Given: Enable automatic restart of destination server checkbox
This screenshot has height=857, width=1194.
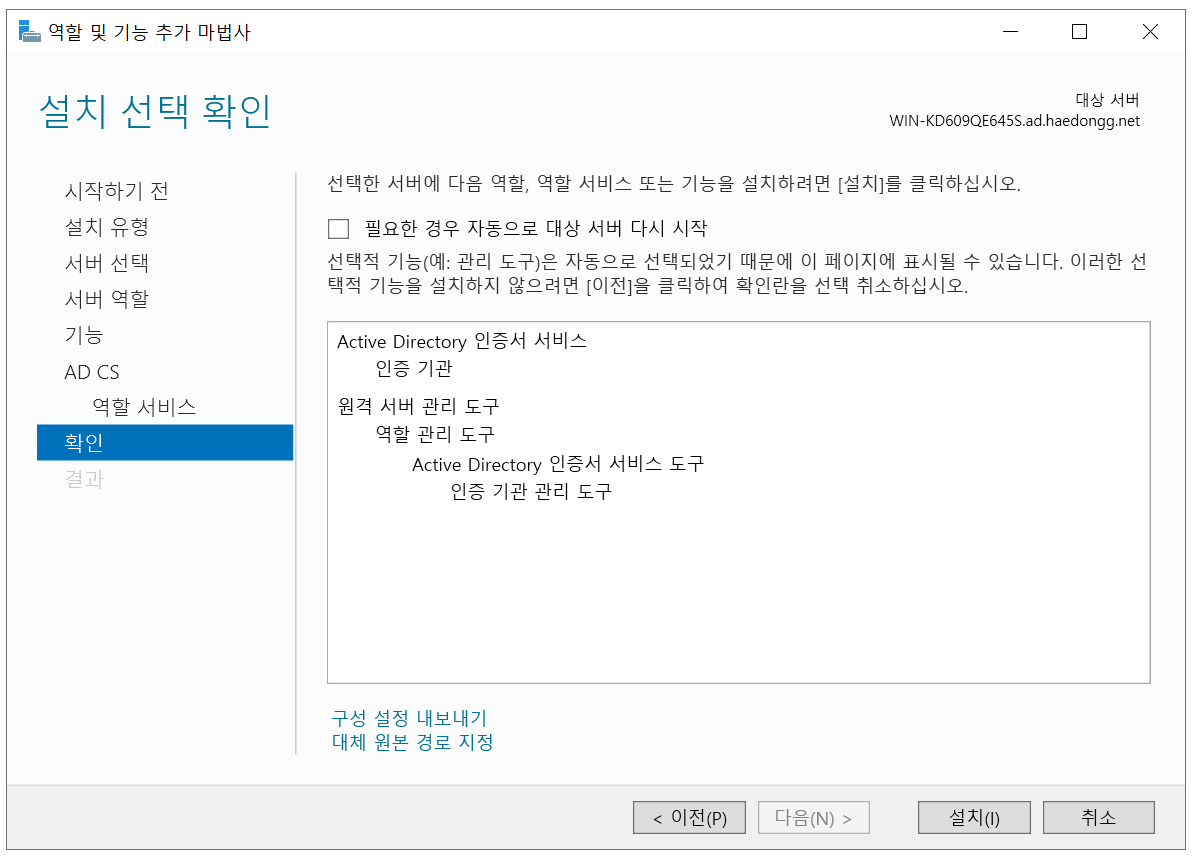Looking at the screenshot, I should 338,229.
